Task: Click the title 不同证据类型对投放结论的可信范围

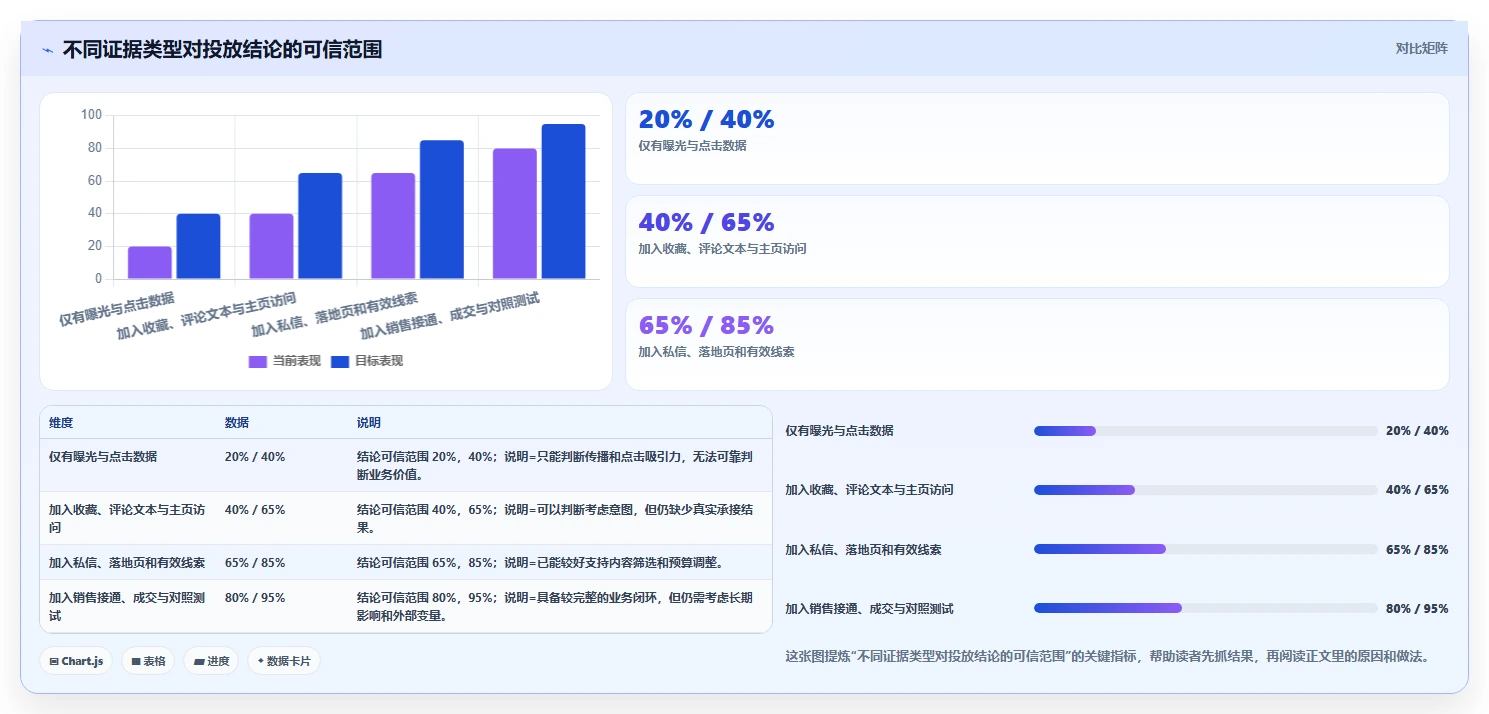Action: [222, 49]
